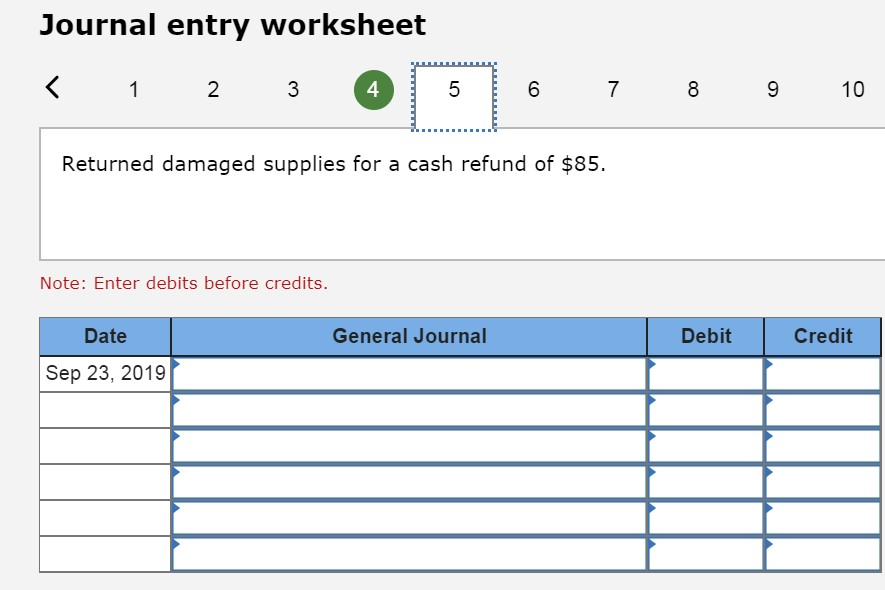Click the back navigation chevron

(52, 88)
